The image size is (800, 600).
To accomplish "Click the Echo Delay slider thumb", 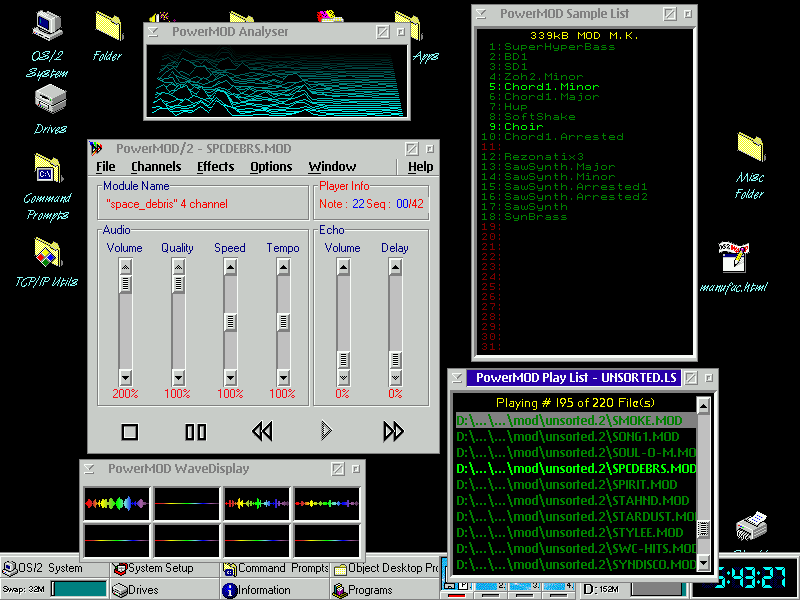I will click(x=395, y=360).
